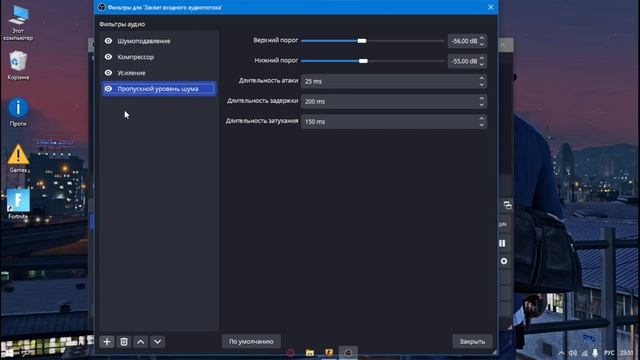Click the pause icon in the OBS window behind
Screen dimensions: 640x360
pyautogui.click(x=502, y=243)
